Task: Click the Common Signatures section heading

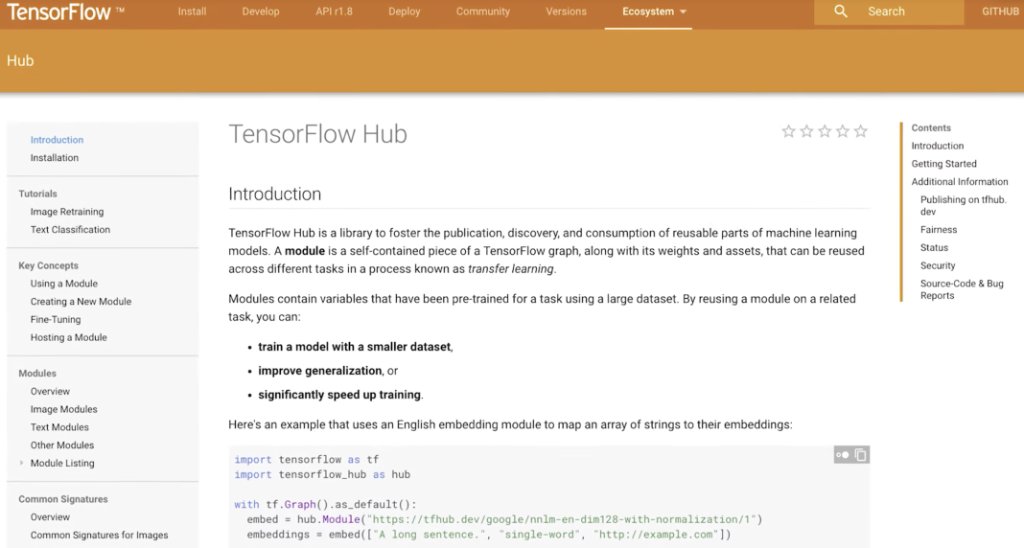Action: [x=63, y=499]
